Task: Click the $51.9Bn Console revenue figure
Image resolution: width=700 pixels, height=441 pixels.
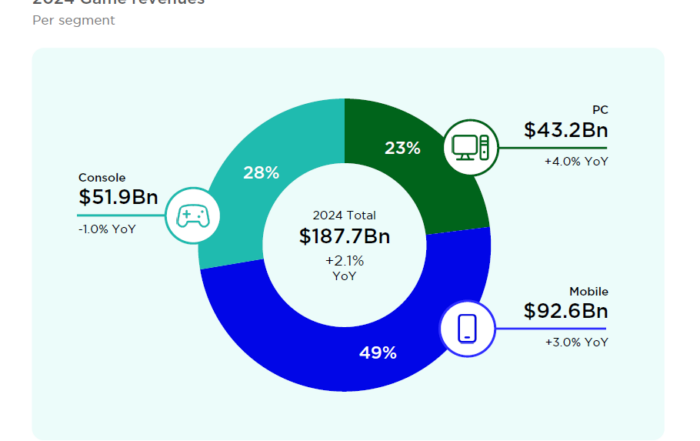Action: (118, 198)
